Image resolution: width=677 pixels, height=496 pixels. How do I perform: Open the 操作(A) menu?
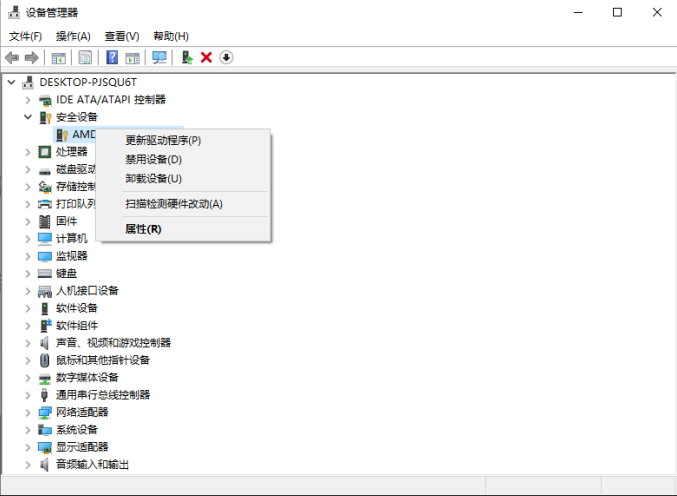tap(73, 36)
